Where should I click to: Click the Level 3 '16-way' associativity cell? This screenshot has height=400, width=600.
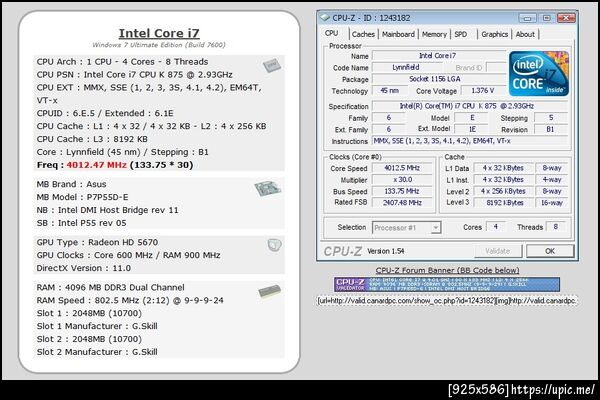(552, 202)
